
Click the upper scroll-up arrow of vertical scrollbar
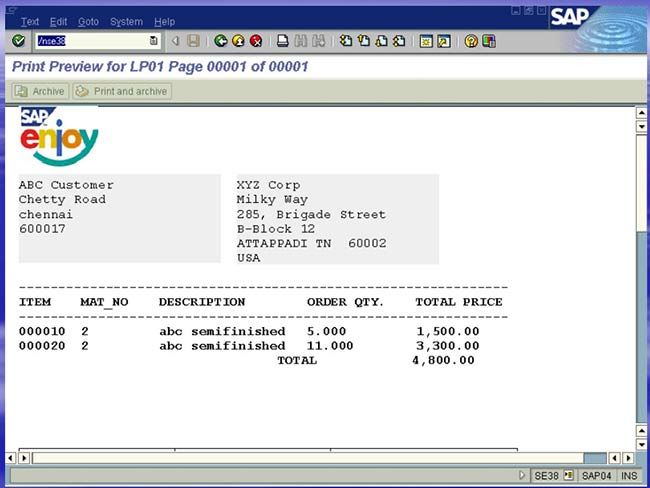642,113
